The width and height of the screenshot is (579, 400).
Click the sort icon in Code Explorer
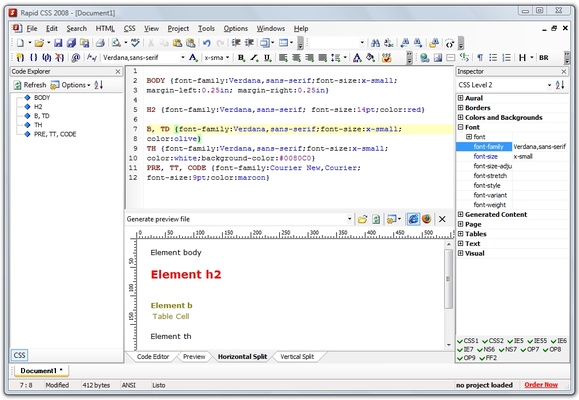98,85
